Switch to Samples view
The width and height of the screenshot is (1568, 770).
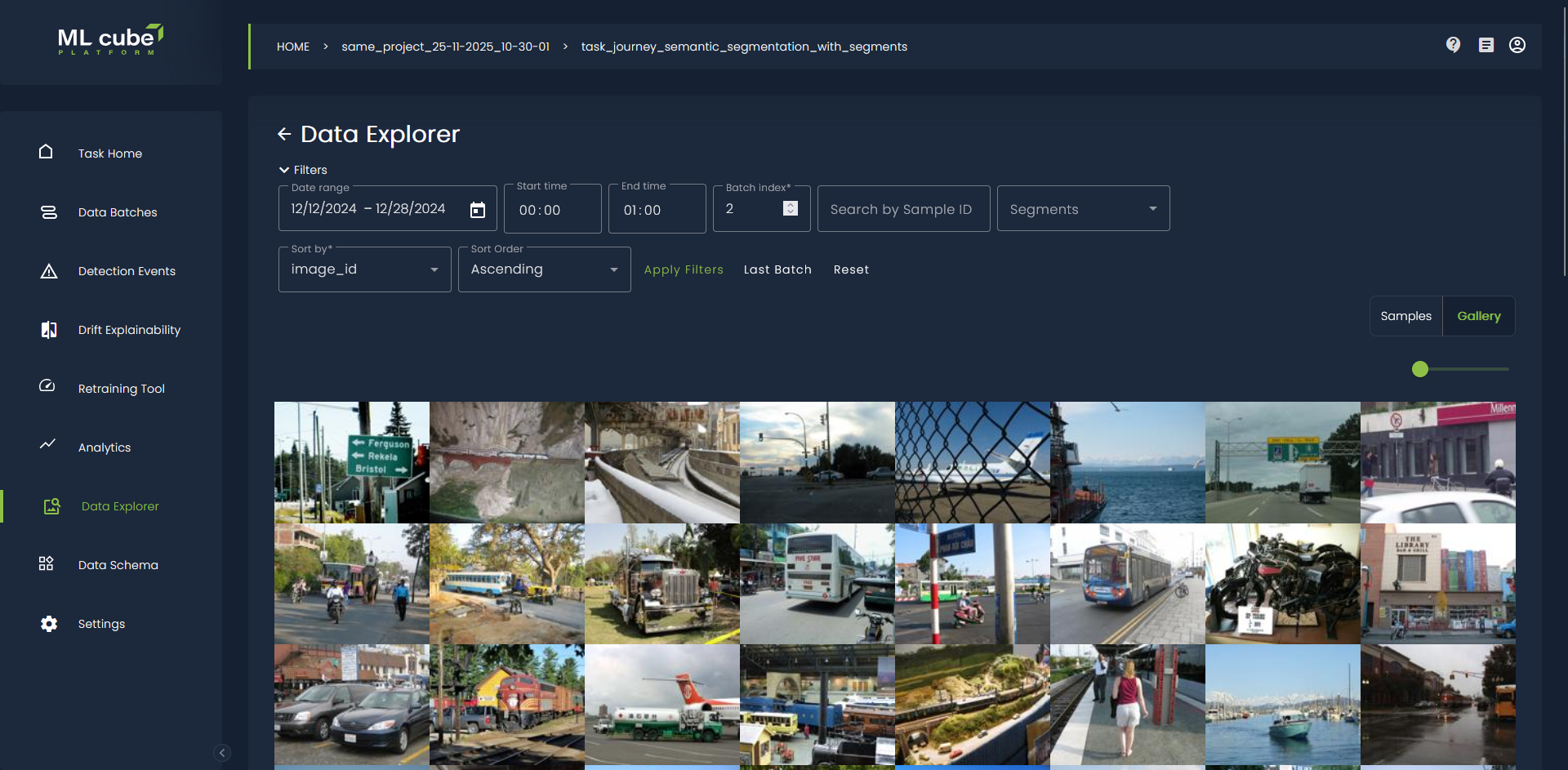coord(1405,316)
